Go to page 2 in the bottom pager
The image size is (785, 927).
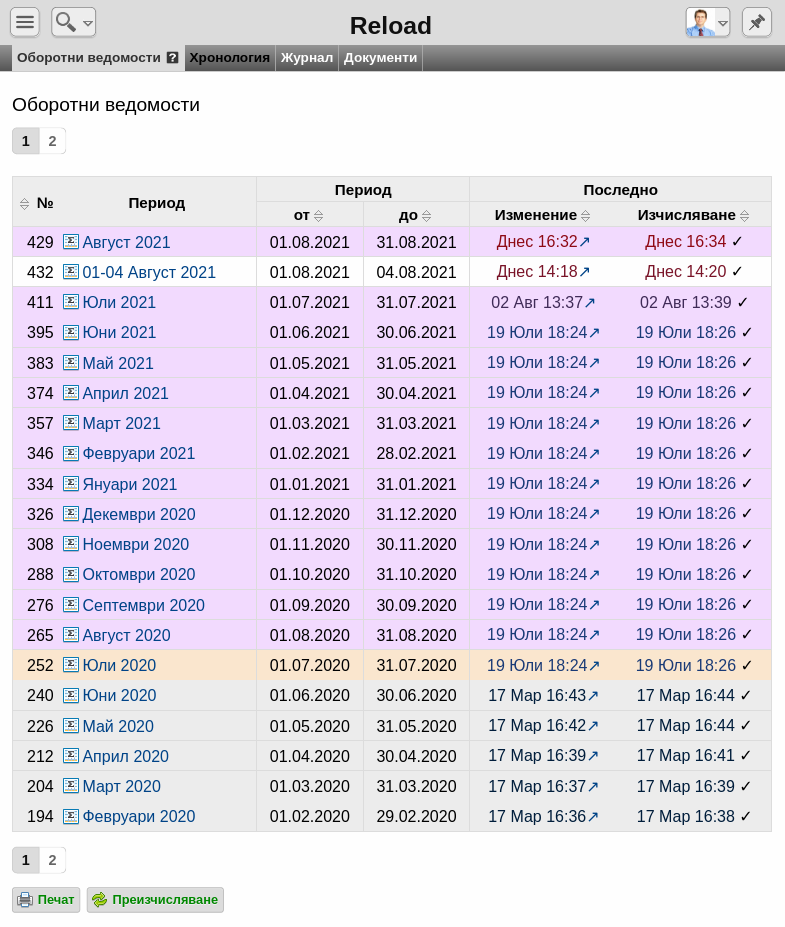click(53, 860)
